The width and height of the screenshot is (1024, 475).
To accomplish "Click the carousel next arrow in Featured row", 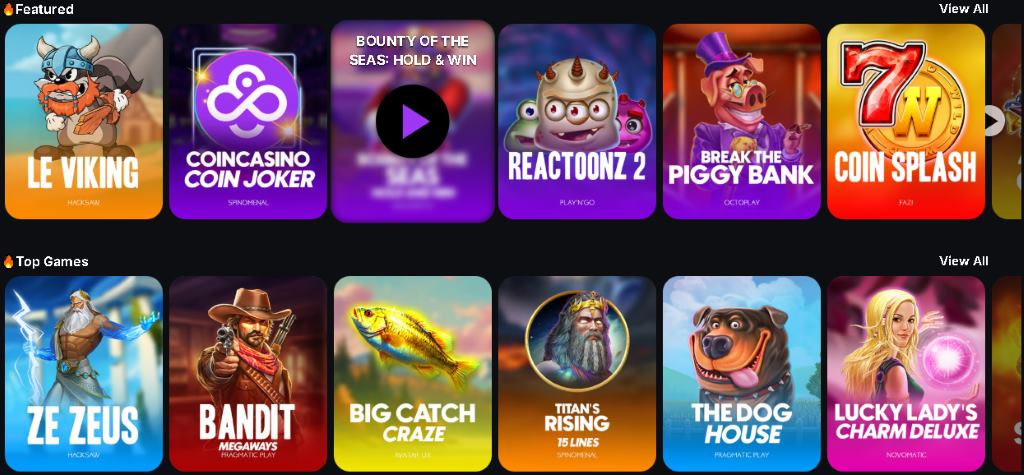I will tap(993, 121).
